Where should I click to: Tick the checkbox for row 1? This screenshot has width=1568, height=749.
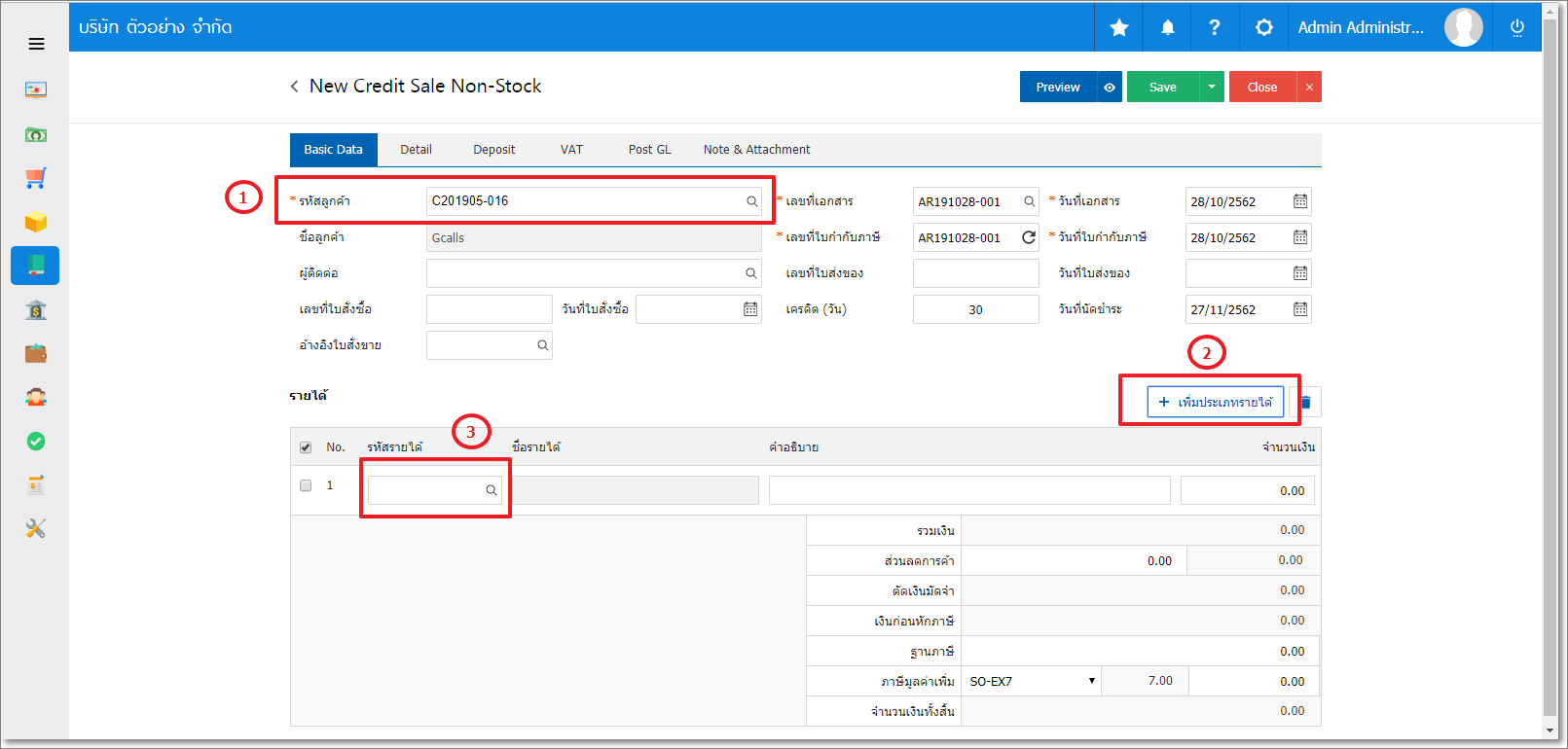coord(306,485)
